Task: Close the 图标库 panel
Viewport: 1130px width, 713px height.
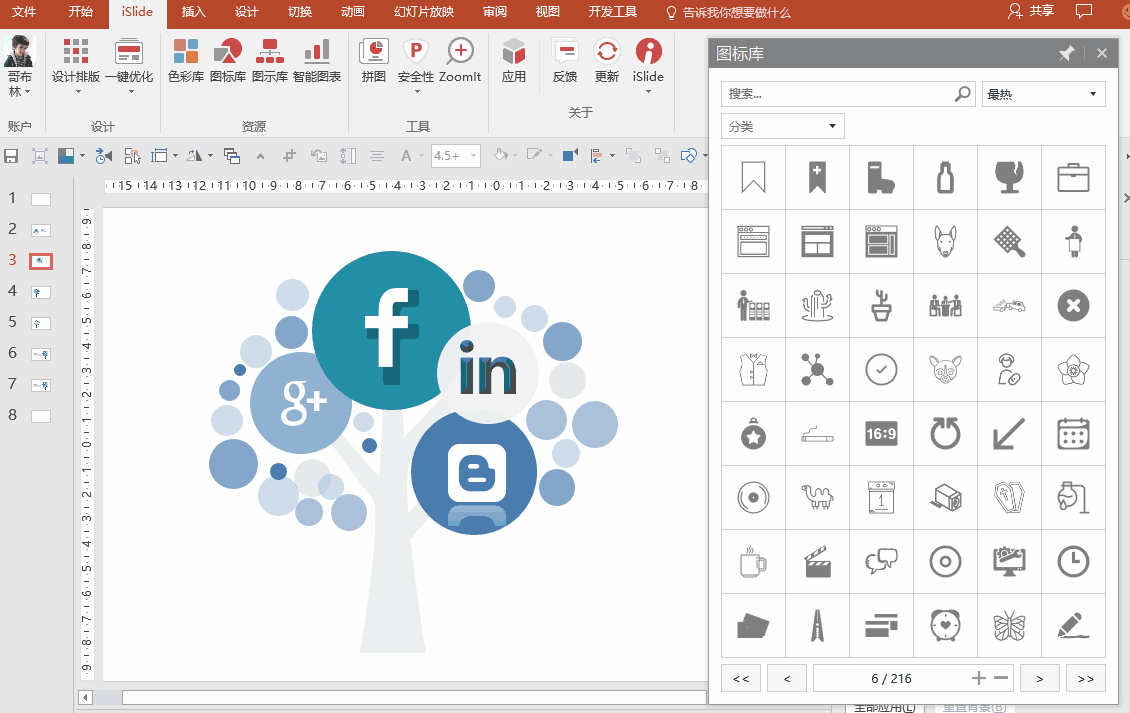Action: pyautogui.click(x=1101, y=53)
